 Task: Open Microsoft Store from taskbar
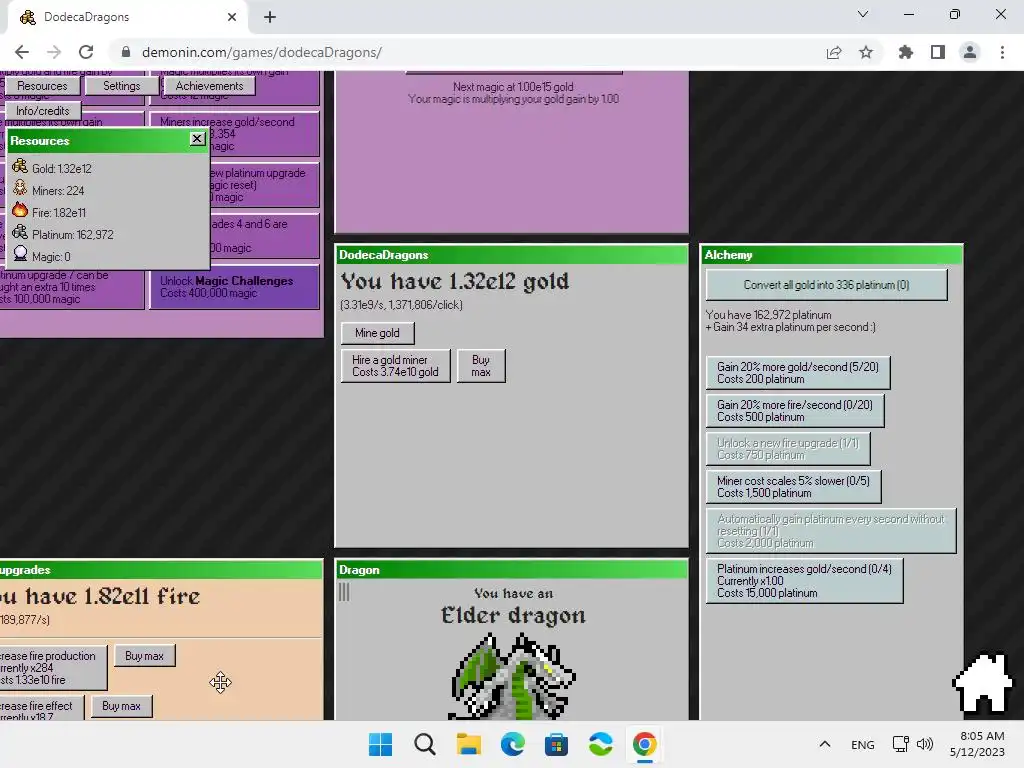(x=556, y=744)
